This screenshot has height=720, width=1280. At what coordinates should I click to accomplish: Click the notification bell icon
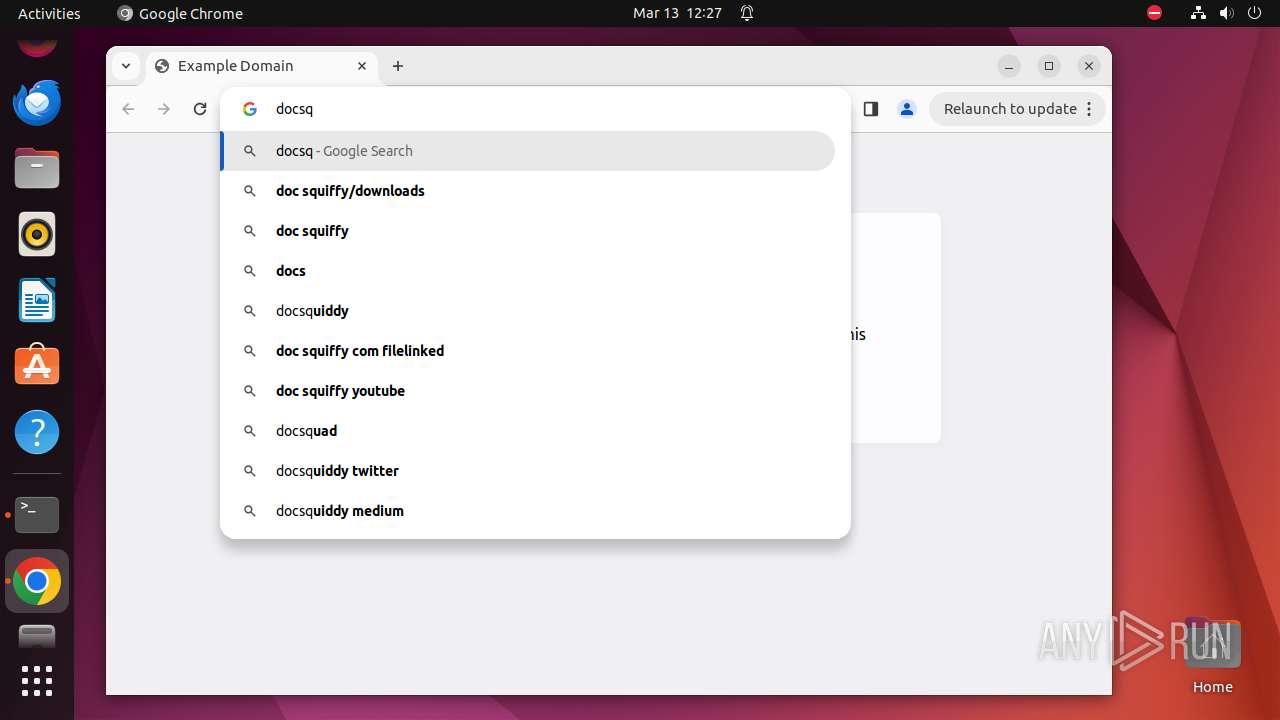click(747, 13)
